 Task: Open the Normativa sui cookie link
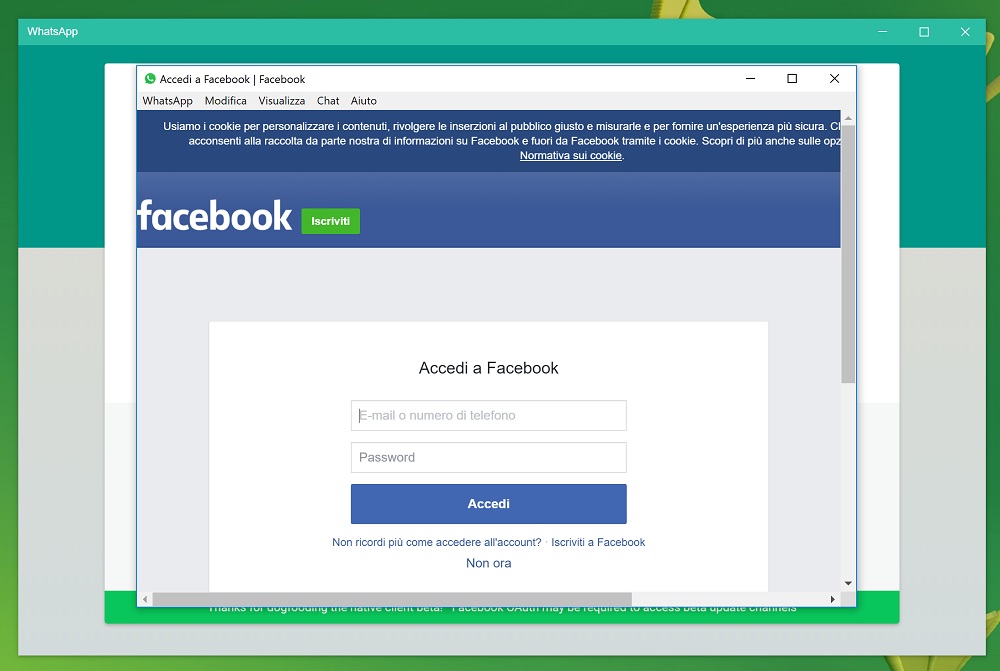pos(571,156)
